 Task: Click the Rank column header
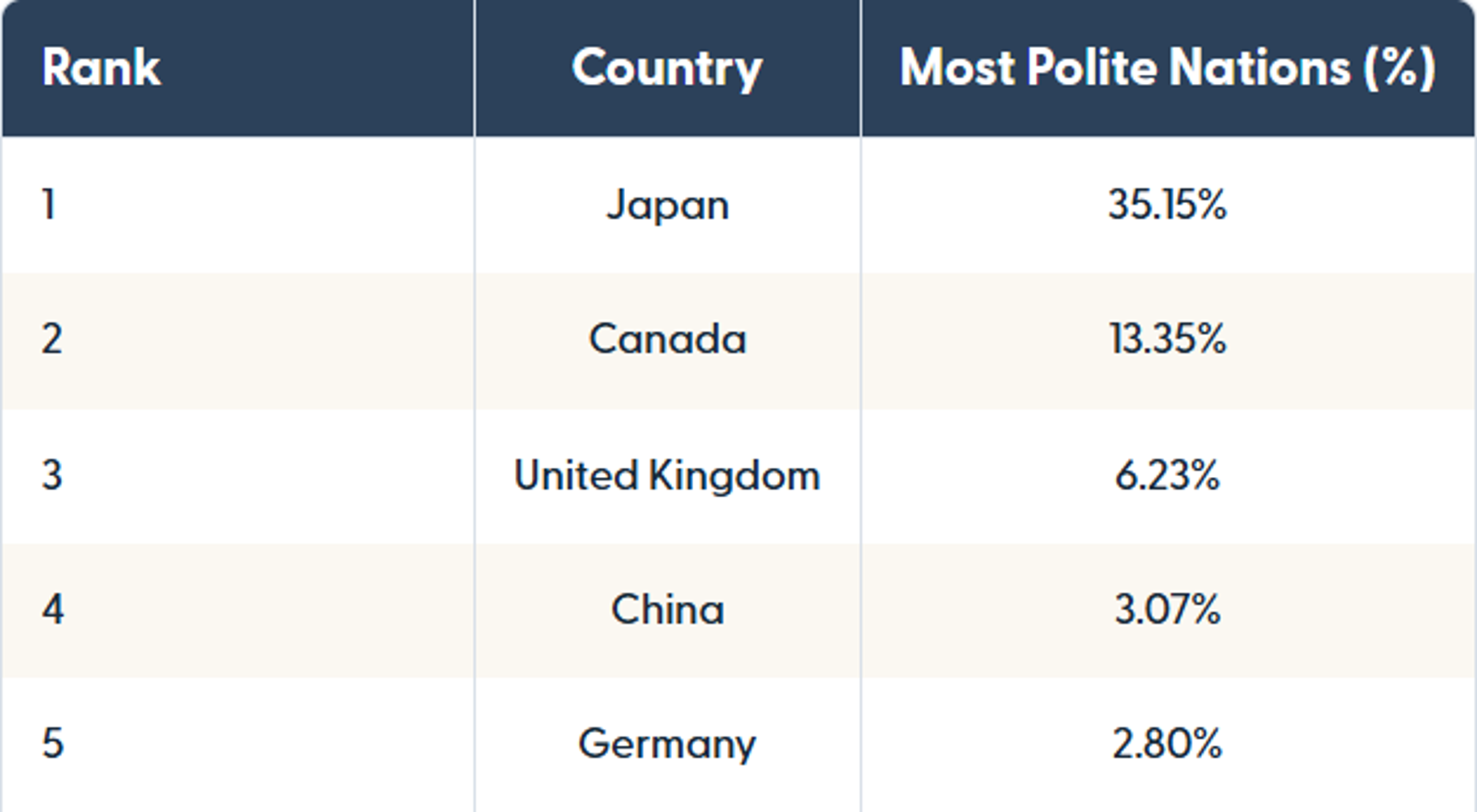pos(102,68)
